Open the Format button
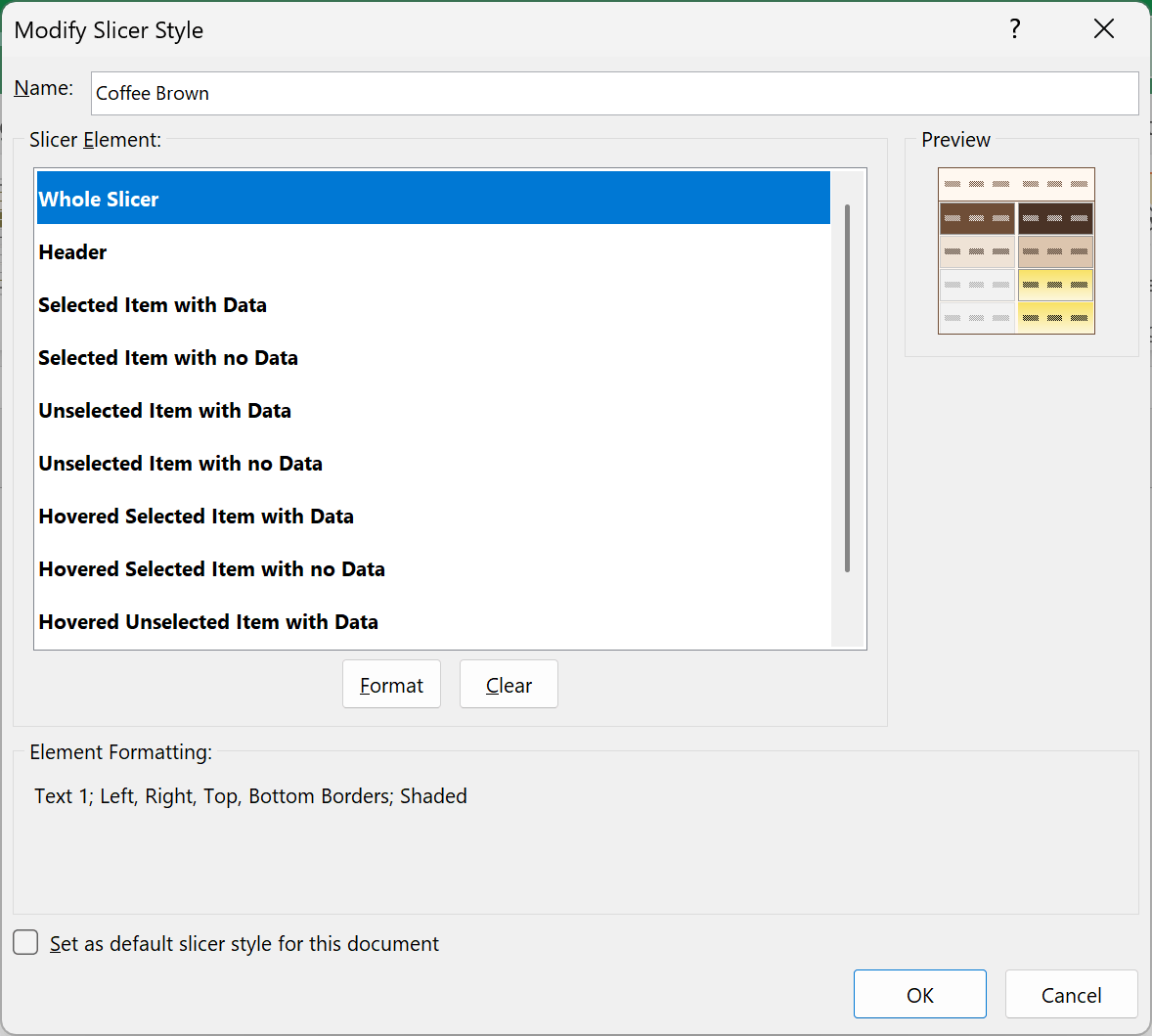The width and height of the screenshot is (1152, 1036). (391, 684)
